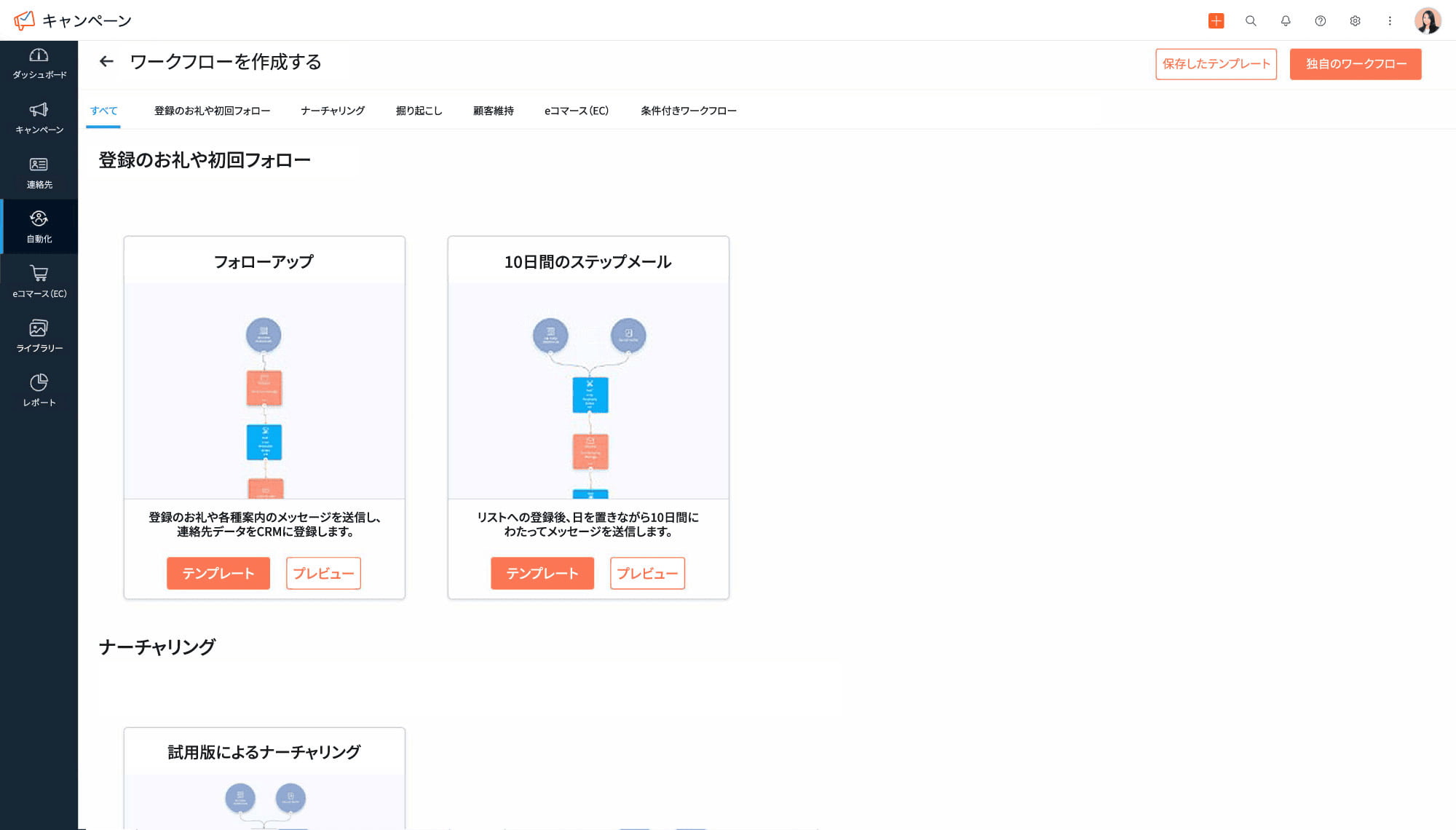Open the help question-mark icon
Viewport: 1456px width, 830px height.
tap(1320, 21)
